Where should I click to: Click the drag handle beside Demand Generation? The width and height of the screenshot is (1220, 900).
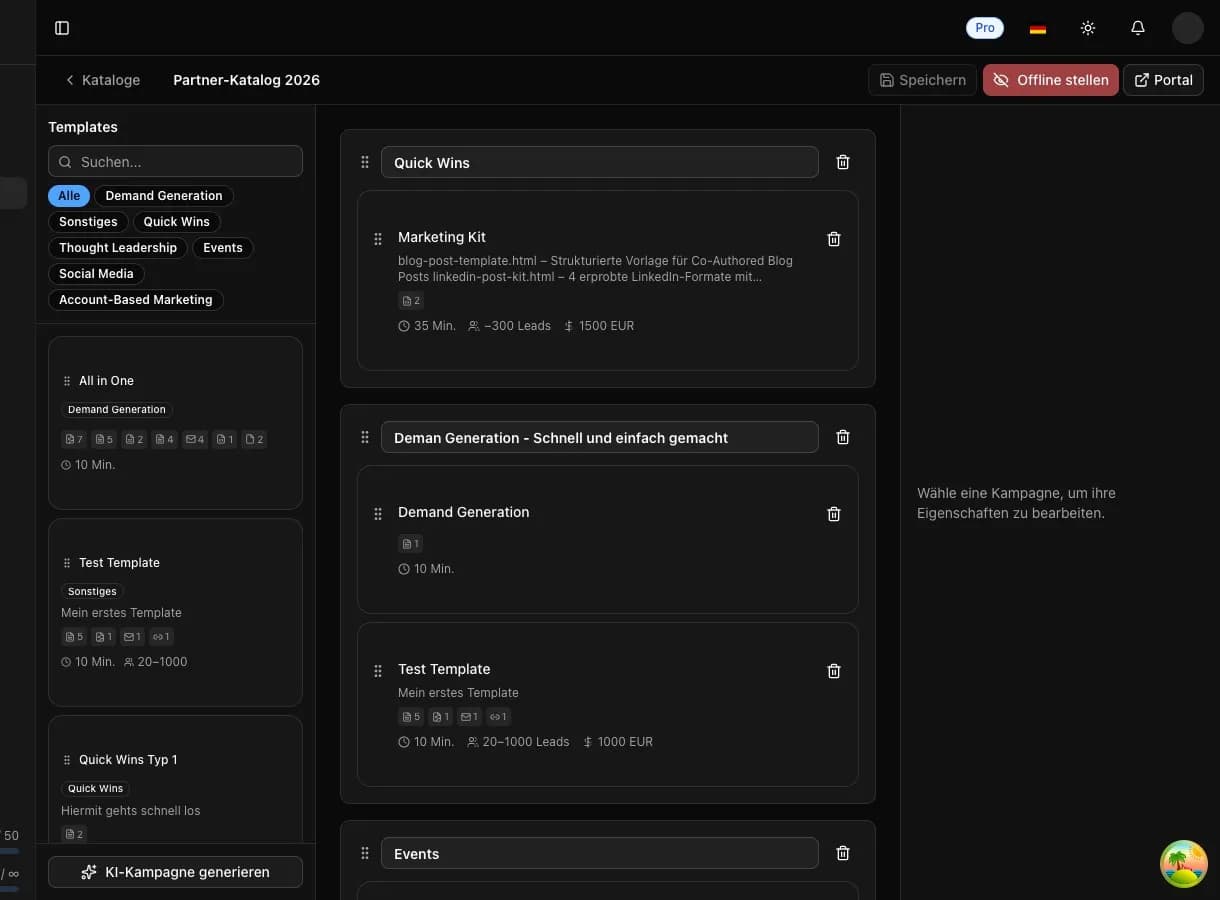[x=378, y=513]
